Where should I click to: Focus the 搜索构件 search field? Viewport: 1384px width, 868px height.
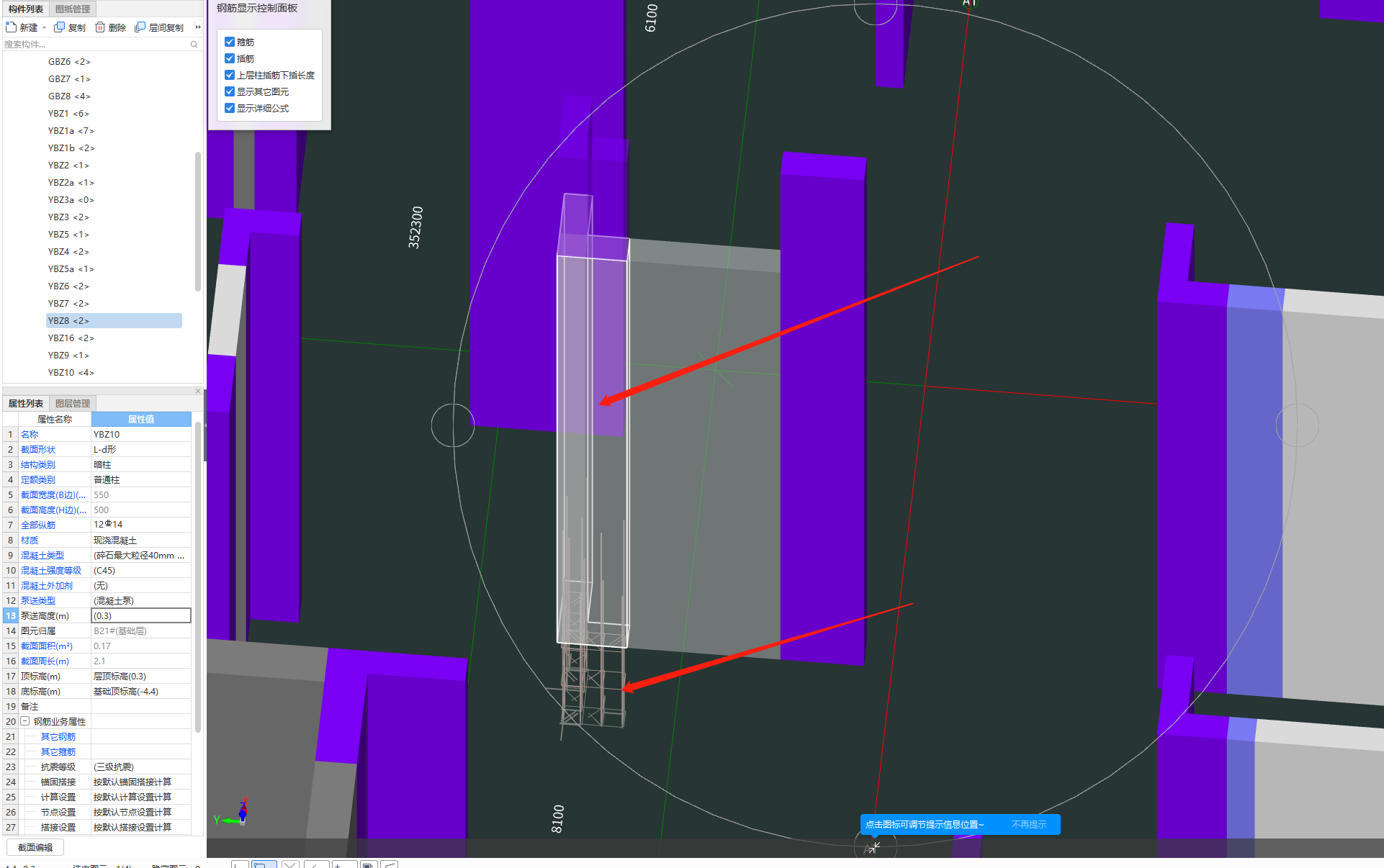tap(96, 45)
